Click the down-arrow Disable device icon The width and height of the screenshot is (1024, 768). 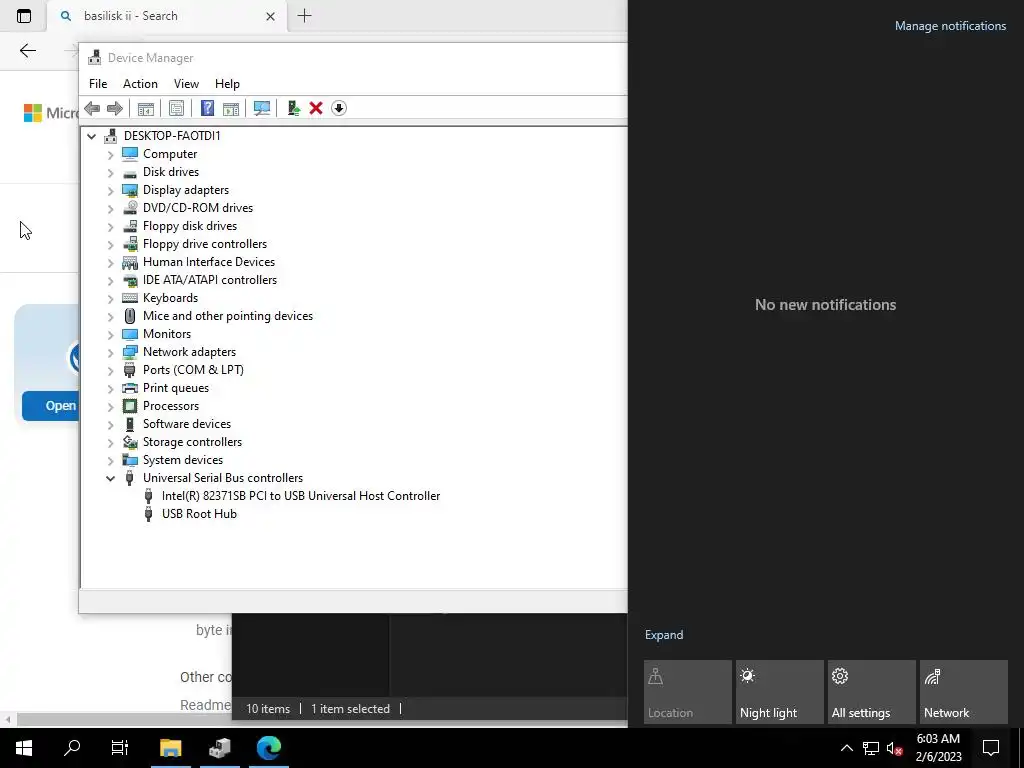pyautogui.click(x=338, y=108)
